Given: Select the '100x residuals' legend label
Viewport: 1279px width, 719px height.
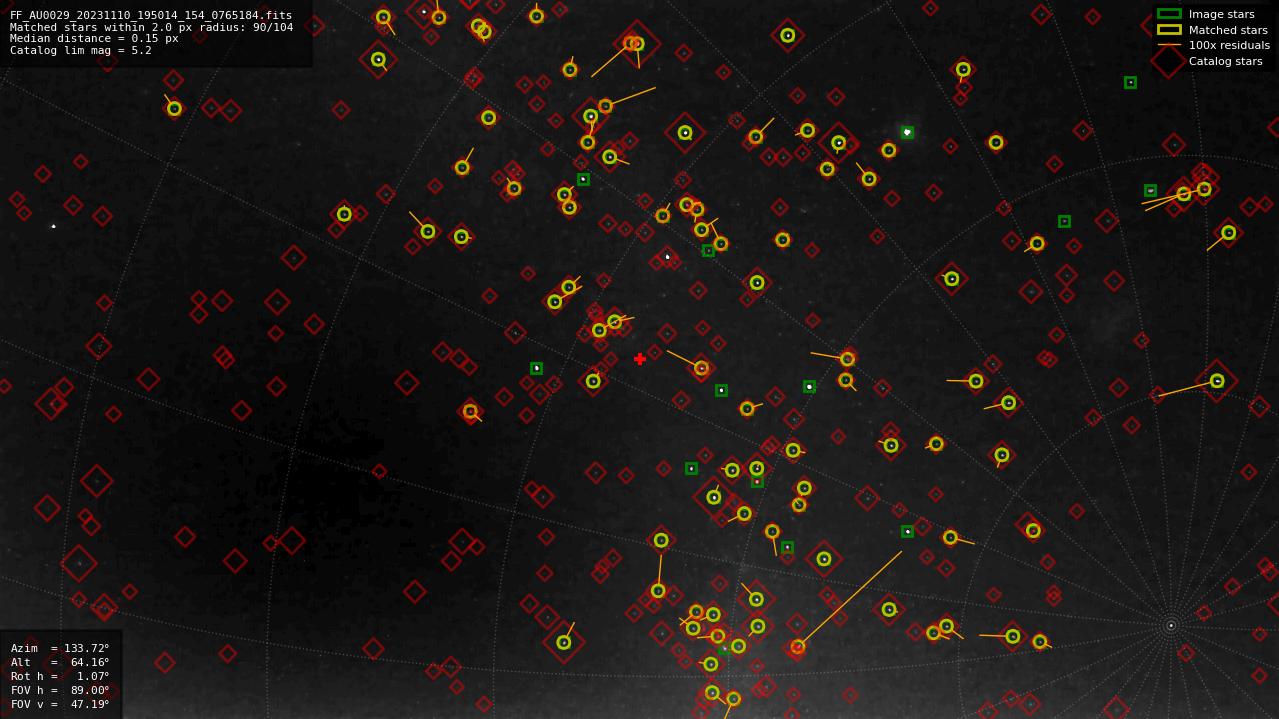Looking at the screenshot, I should click(x=1229, y=45).
